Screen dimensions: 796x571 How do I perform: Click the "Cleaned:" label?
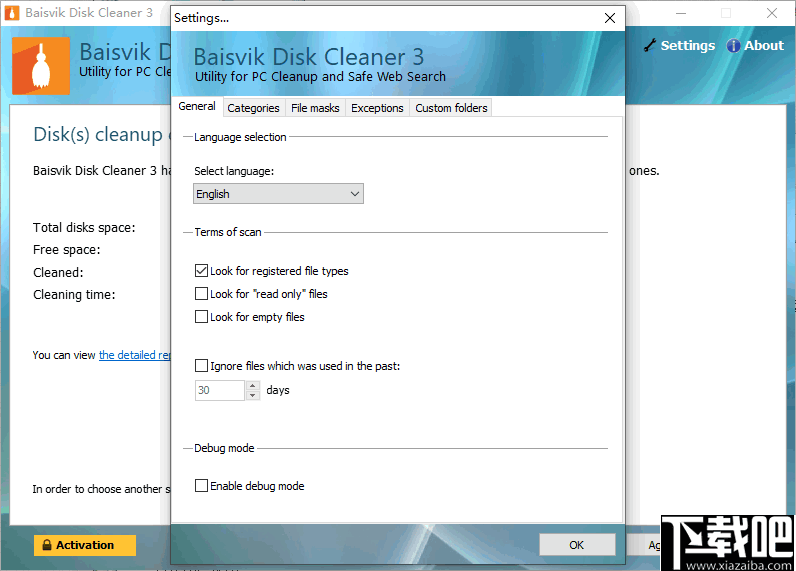pyautogui.click(x=58, y=273)
